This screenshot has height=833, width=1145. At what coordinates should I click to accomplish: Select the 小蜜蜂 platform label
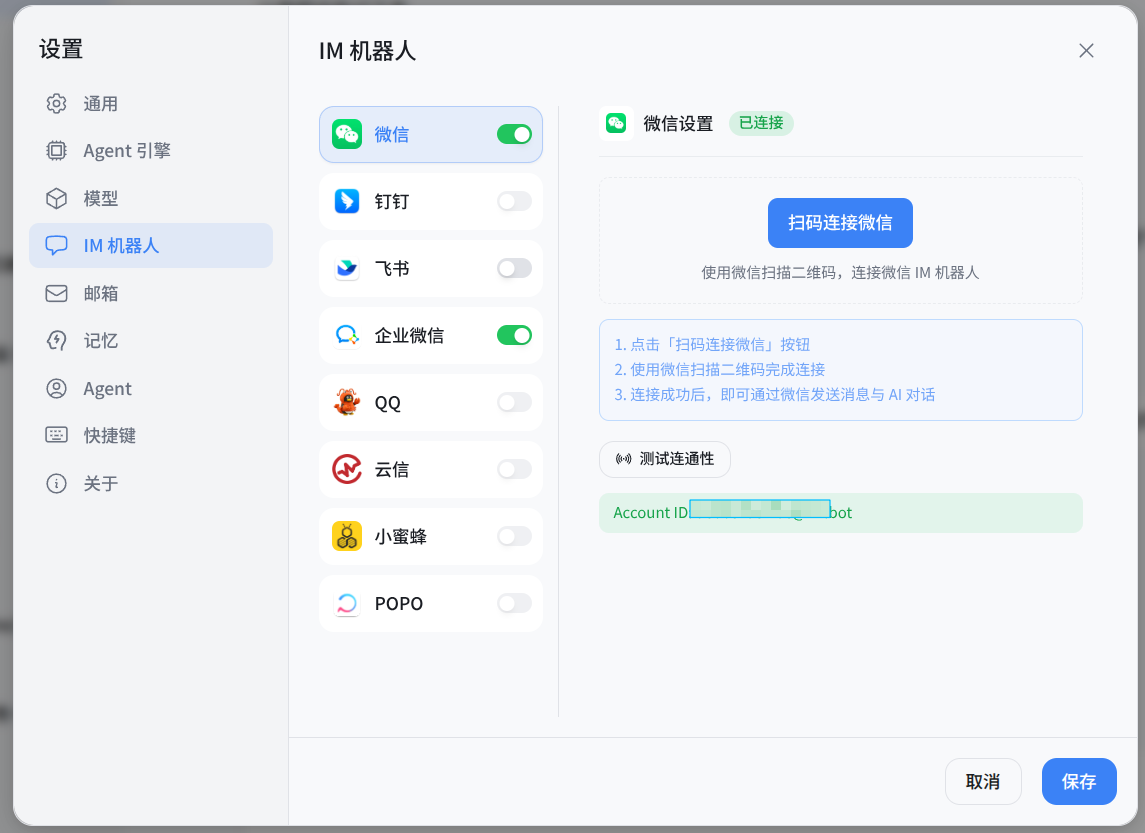click(x=401, y=537)
